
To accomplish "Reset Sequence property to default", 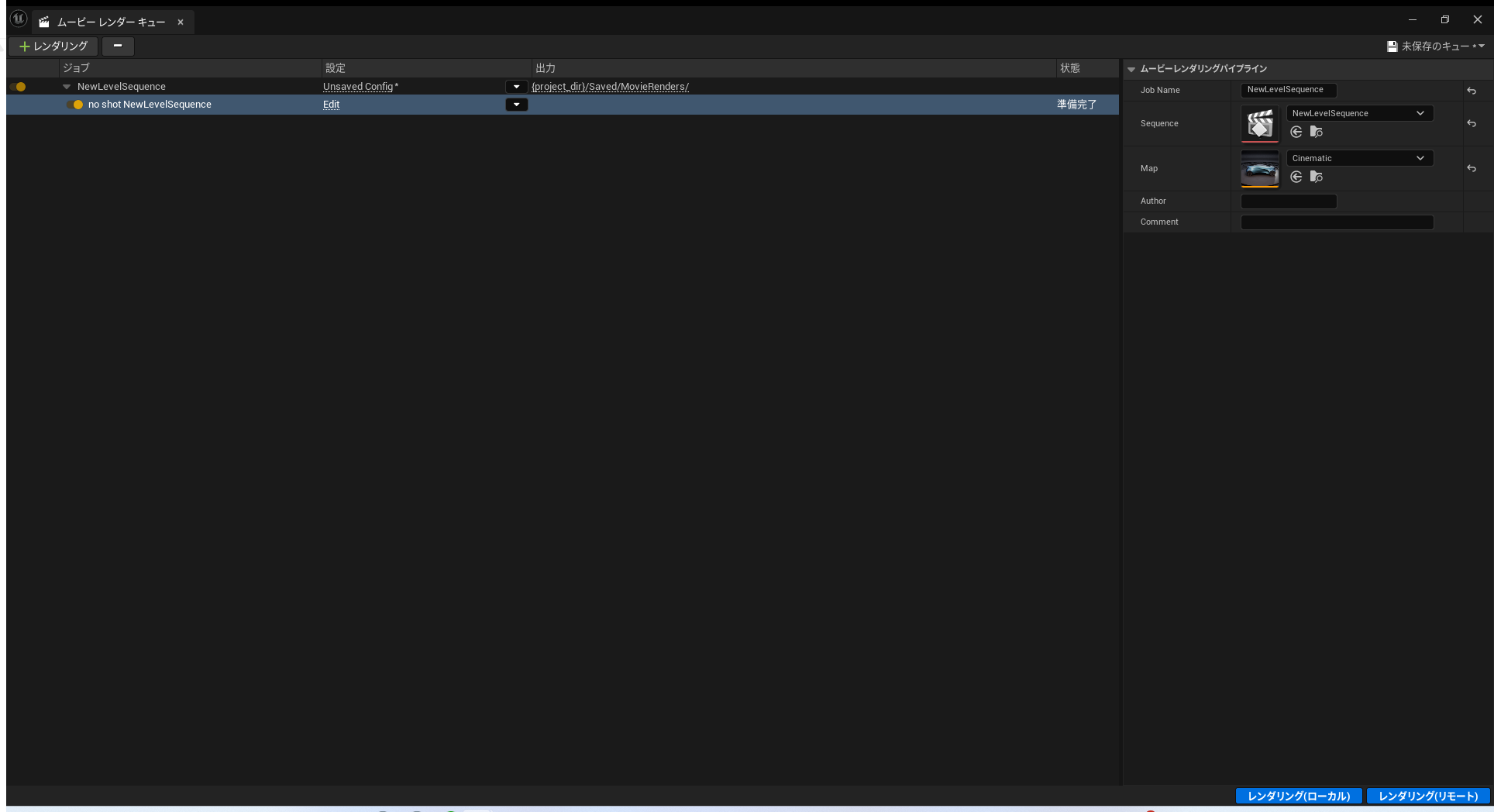I will (1471, 124).
